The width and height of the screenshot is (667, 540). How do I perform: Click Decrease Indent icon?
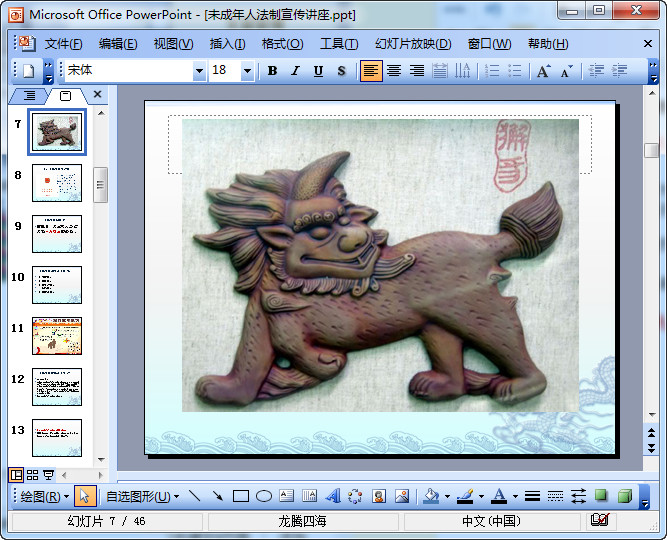pos(596,71)
